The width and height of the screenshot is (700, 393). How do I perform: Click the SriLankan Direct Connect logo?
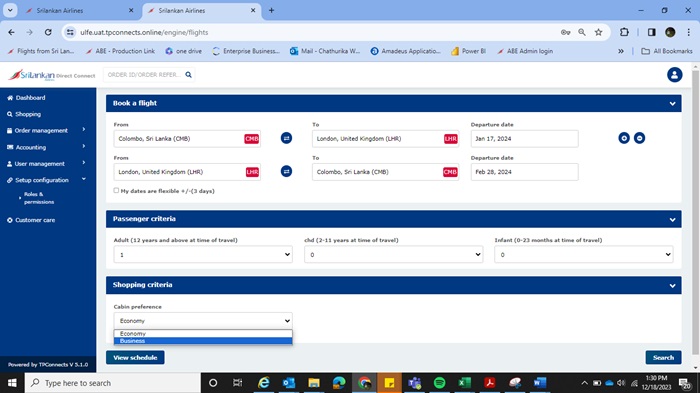[52, 75]
